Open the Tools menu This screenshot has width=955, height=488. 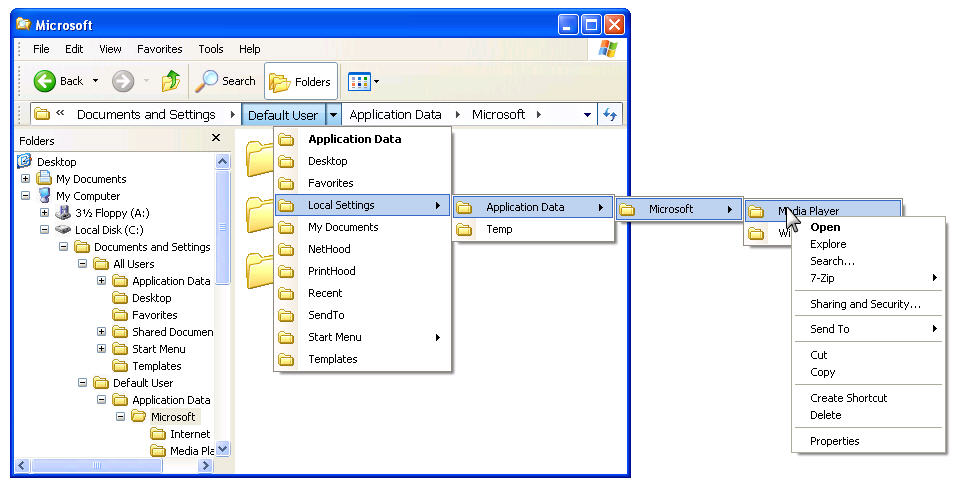(x=211, y=49)
